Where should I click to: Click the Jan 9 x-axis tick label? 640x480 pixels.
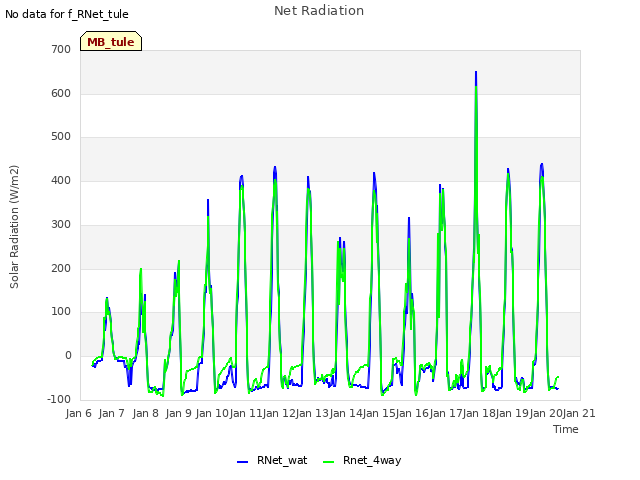point(179,413)
